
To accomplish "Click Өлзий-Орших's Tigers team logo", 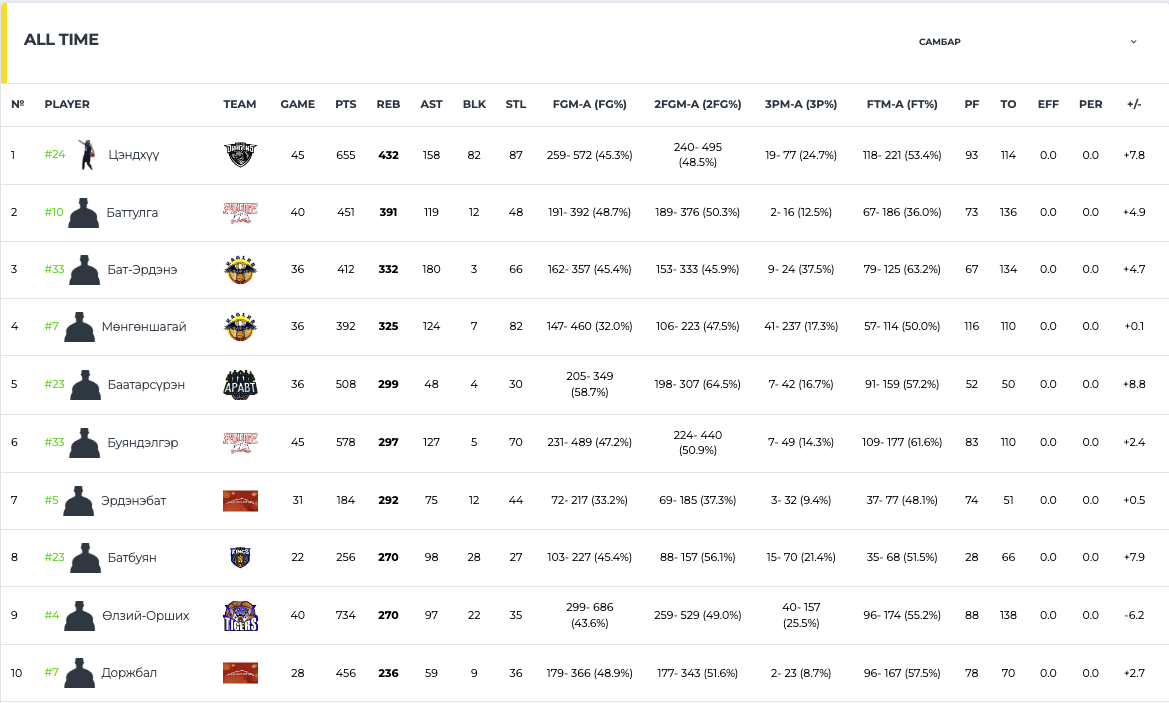I will point(240,616).
